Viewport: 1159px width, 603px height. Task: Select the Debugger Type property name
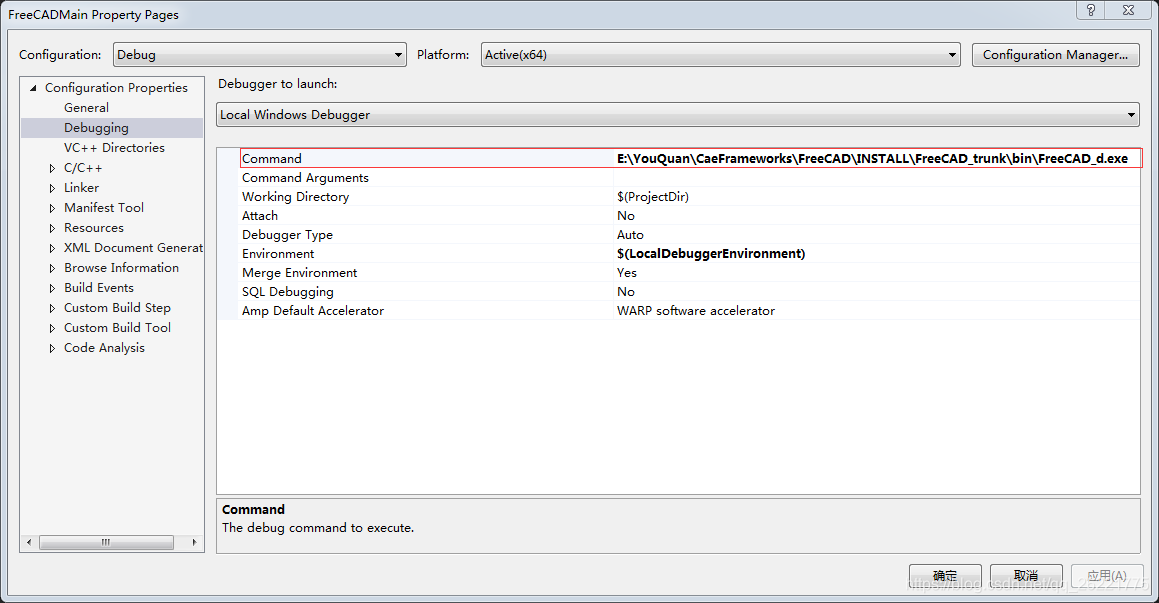tap(288, 235)
